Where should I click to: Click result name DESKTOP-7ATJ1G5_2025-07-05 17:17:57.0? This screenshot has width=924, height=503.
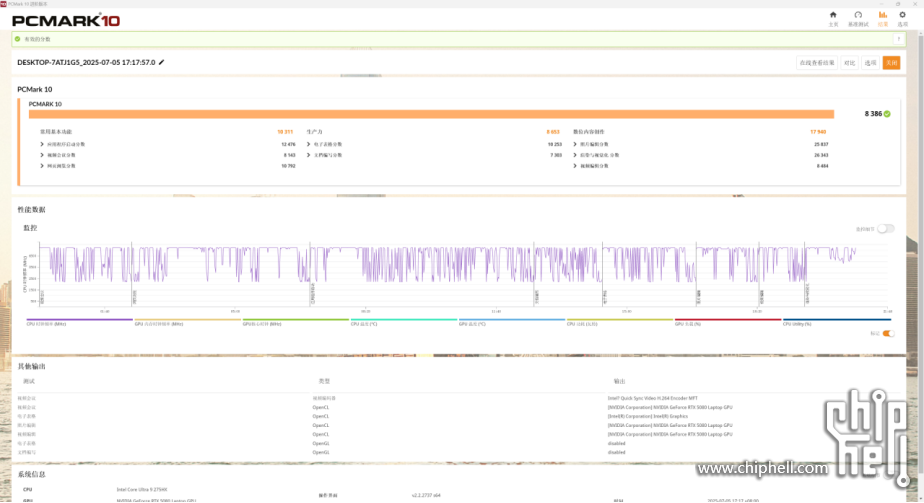tap(87, 62)
